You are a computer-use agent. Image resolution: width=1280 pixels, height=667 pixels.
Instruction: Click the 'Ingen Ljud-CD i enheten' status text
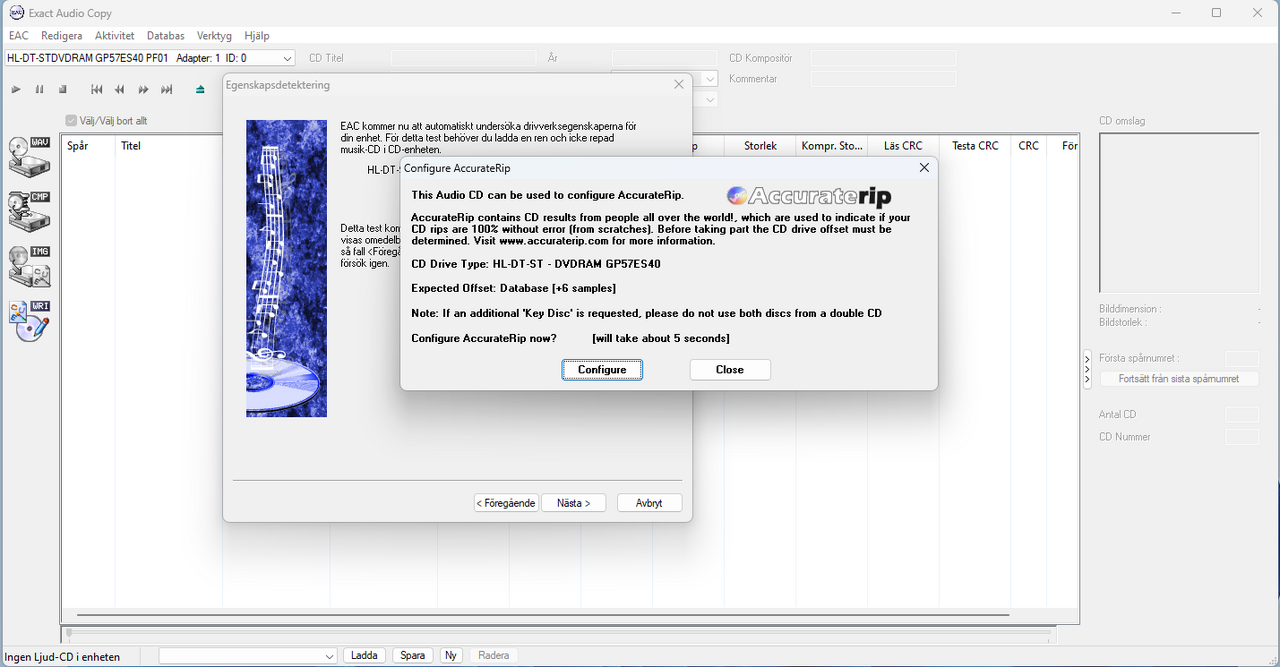coord(62,657)
